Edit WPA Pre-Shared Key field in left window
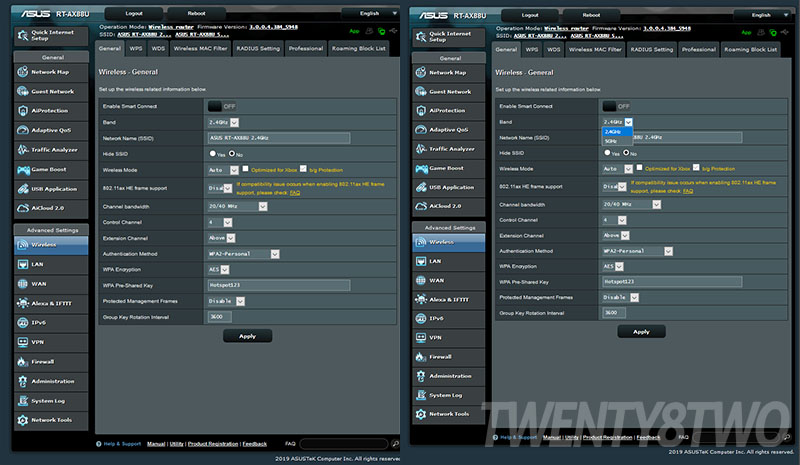The image size is (800, 465). (x=279, y=285)
